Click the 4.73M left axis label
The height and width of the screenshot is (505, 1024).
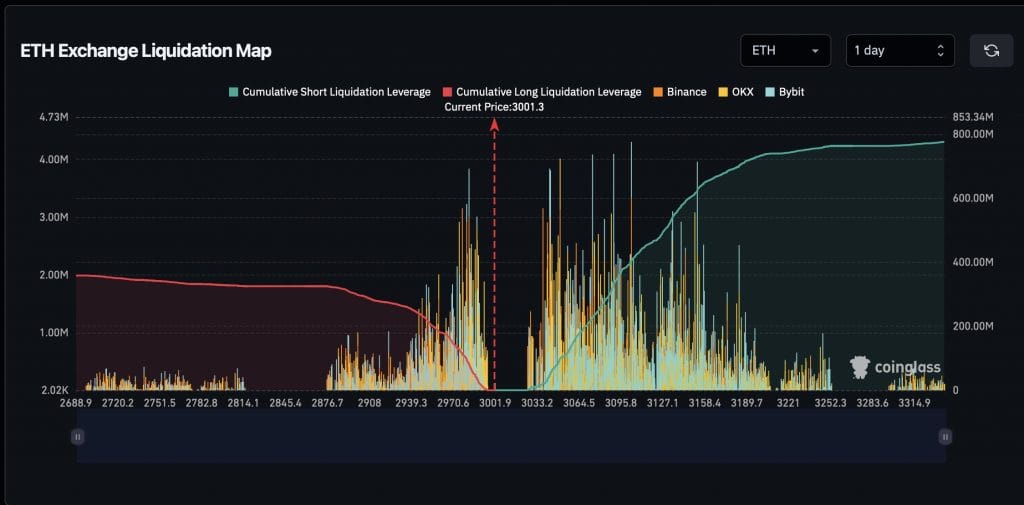click(x=54, y=118)
